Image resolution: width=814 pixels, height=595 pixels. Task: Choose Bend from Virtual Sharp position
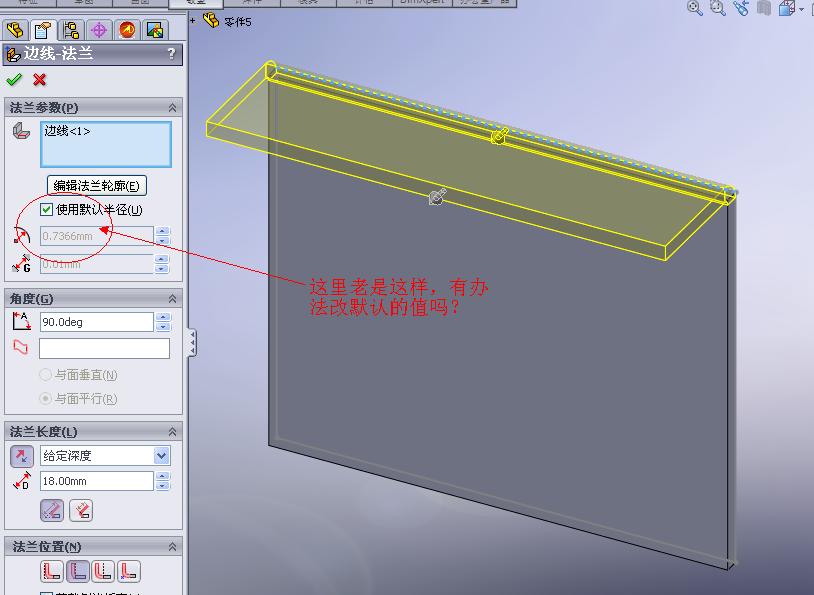pyautogui.click(x=129, y=571)
